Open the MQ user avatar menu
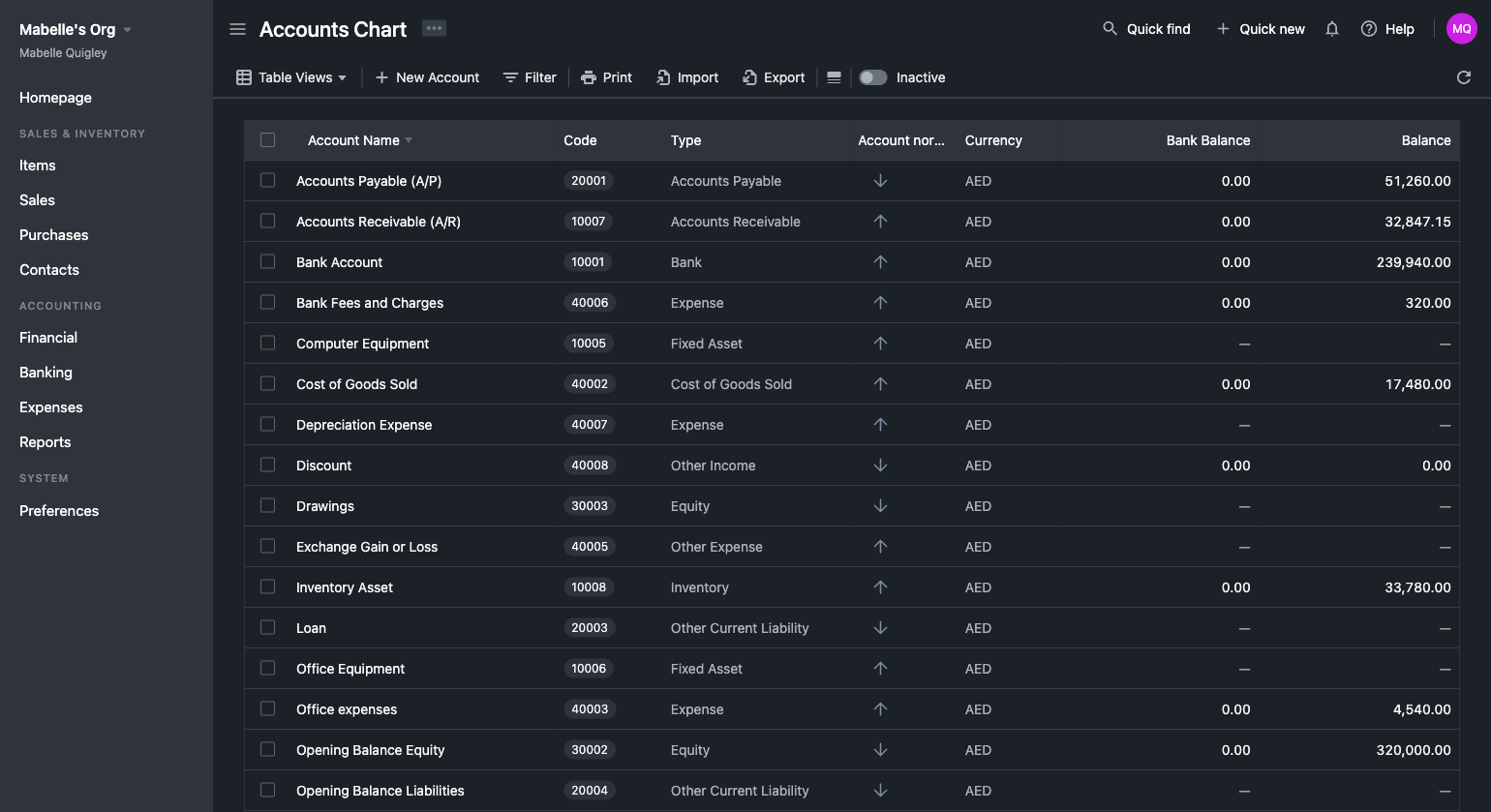The image size is (1491, 812). coord(1462,29)
